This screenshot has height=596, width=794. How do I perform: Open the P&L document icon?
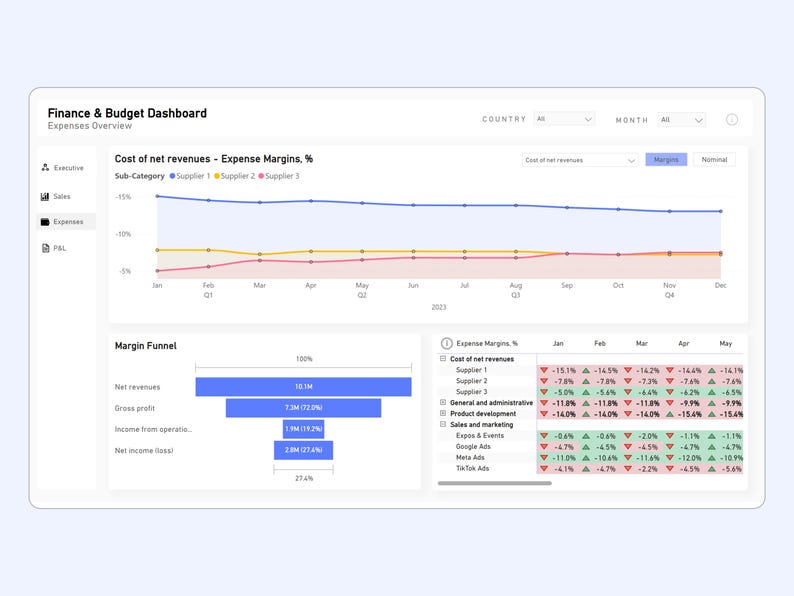click(46, 248)
